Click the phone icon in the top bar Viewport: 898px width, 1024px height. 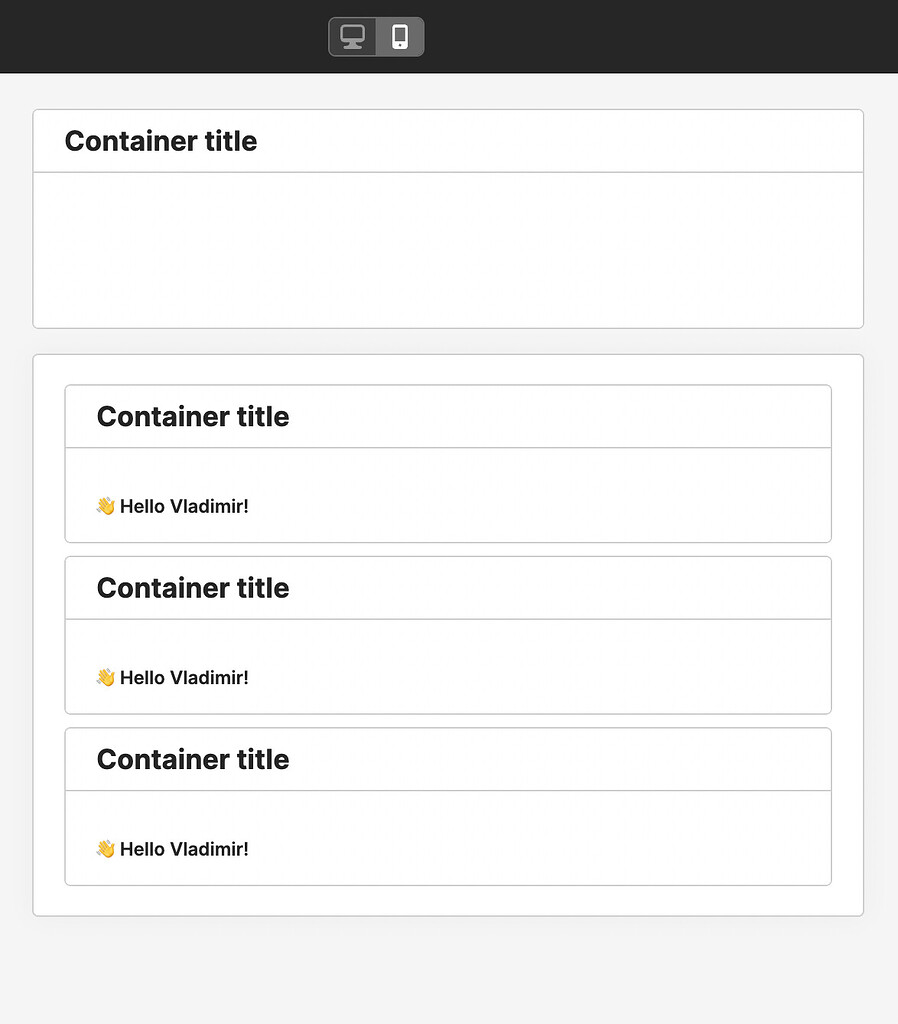click(401, 36)
